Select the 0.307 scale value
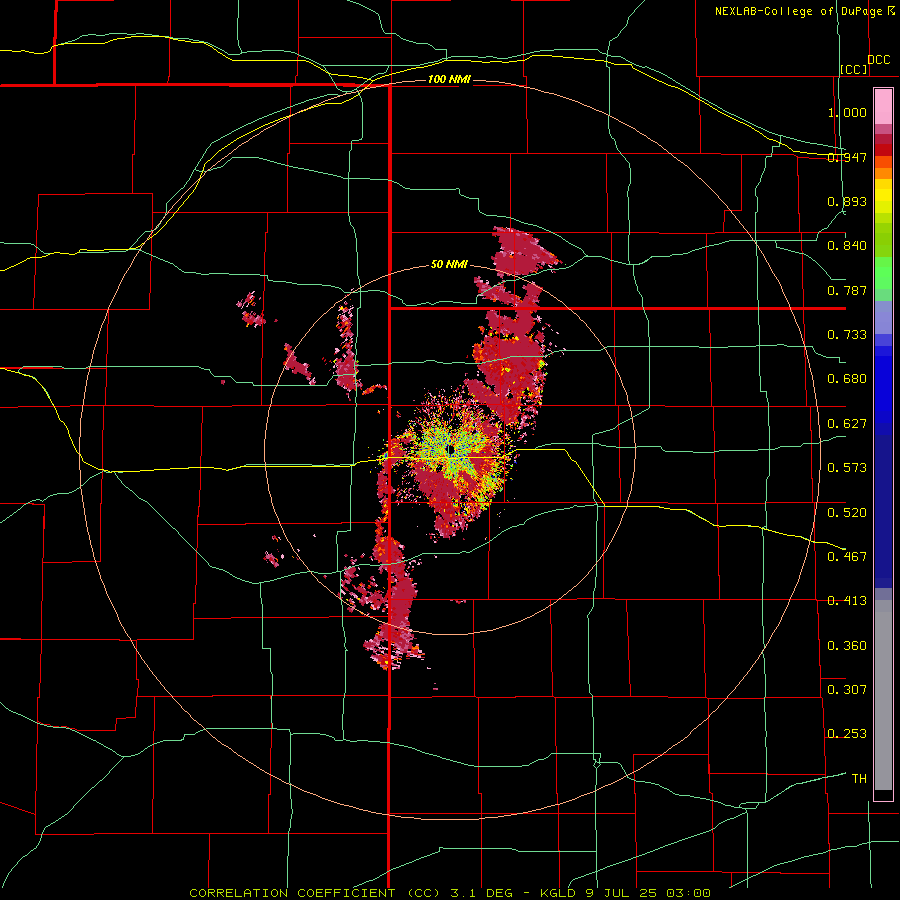Image resolution: width=900 pixels, height=900 pixels. (847, 689)
